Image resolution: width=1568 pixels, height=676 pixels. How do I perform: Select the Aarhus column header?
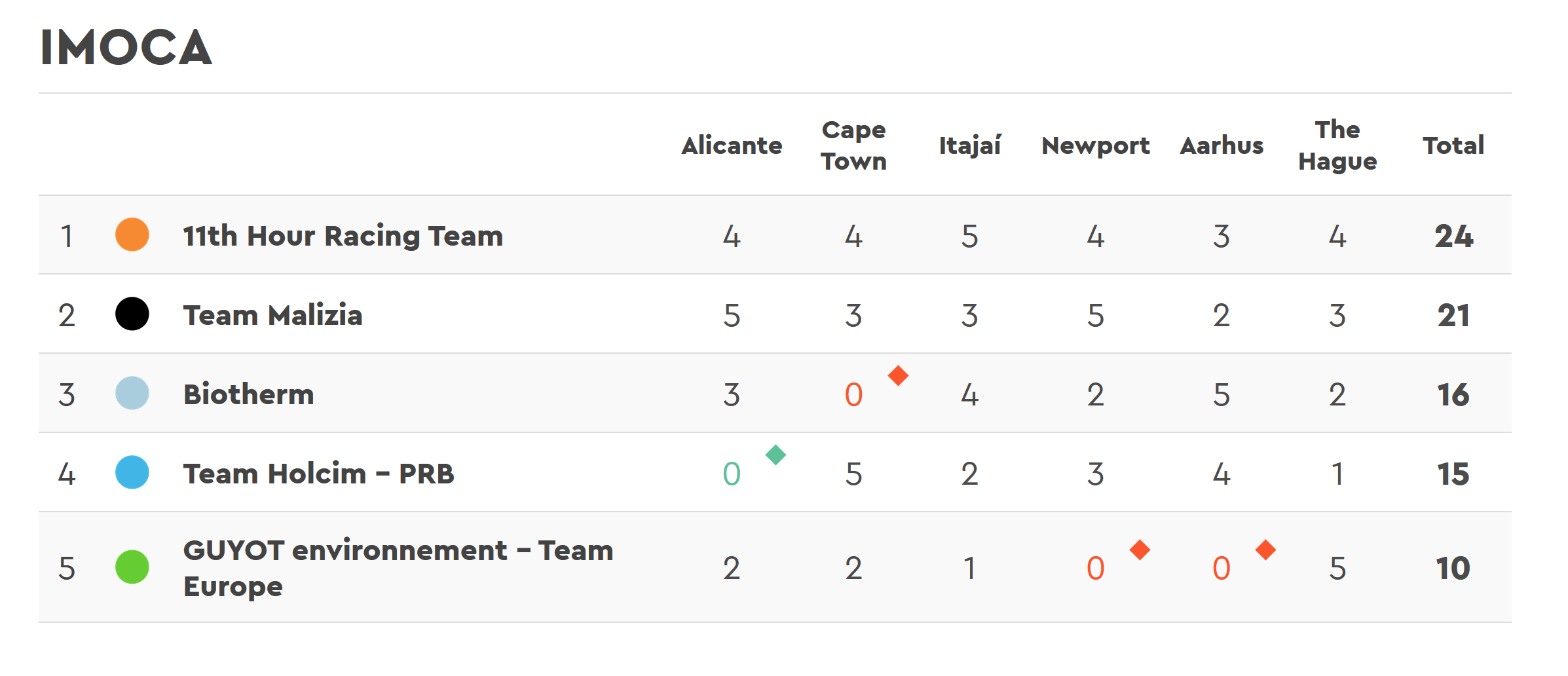1222,145
